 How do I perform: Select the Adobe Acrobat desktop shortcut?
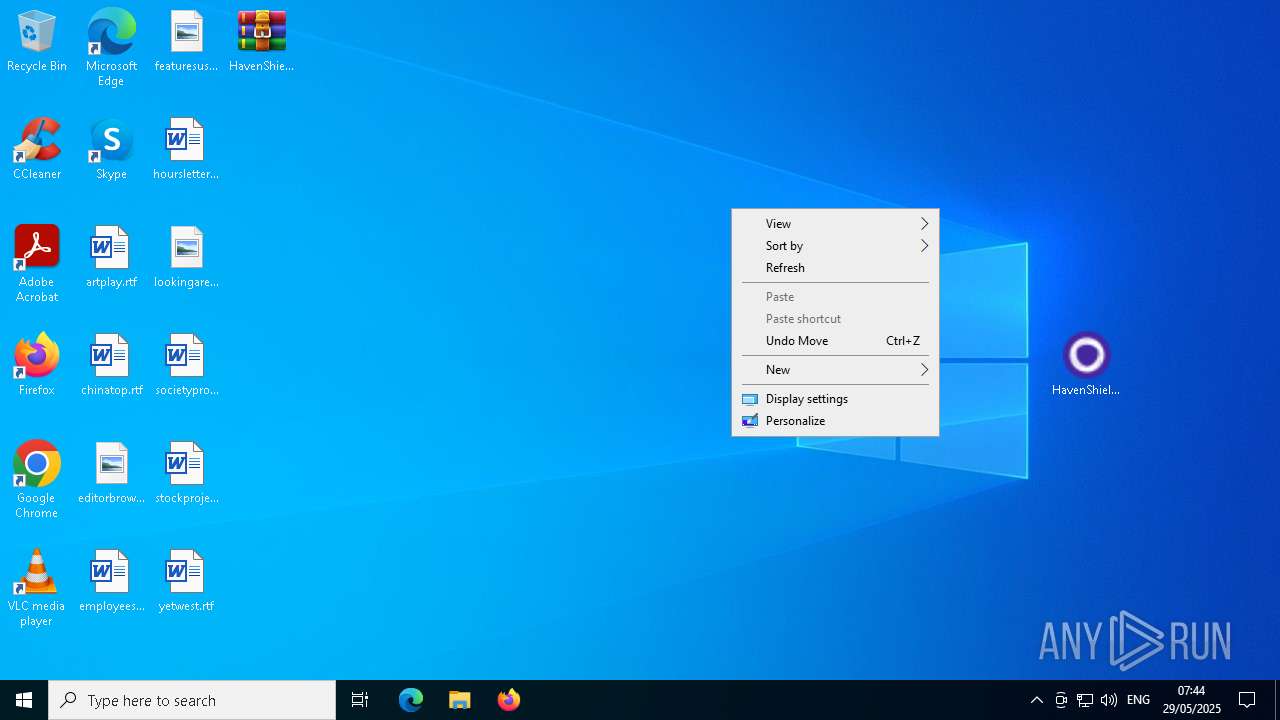(37, 264)
